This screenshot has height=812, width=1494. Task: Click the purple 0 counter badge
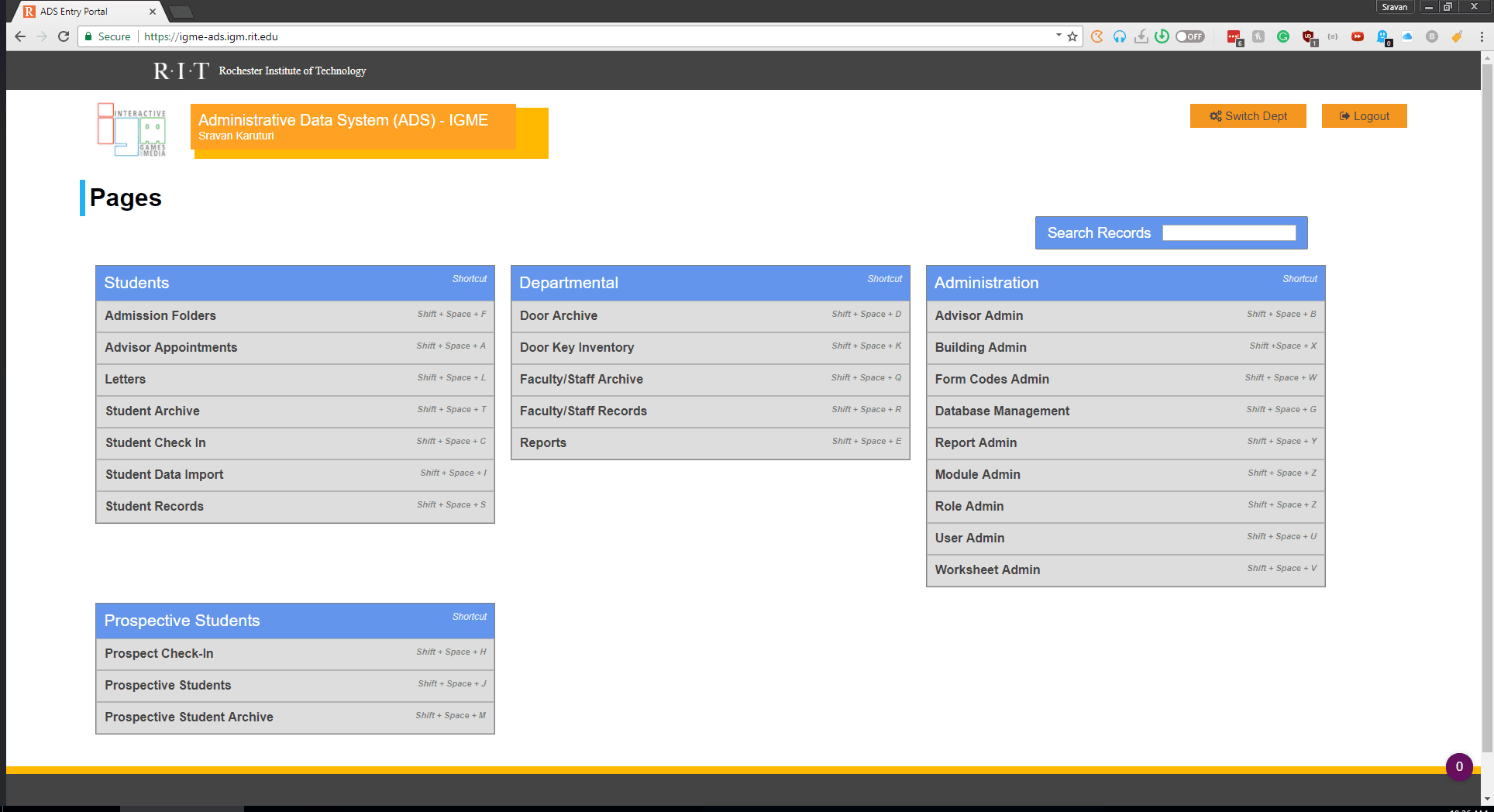1459,767
